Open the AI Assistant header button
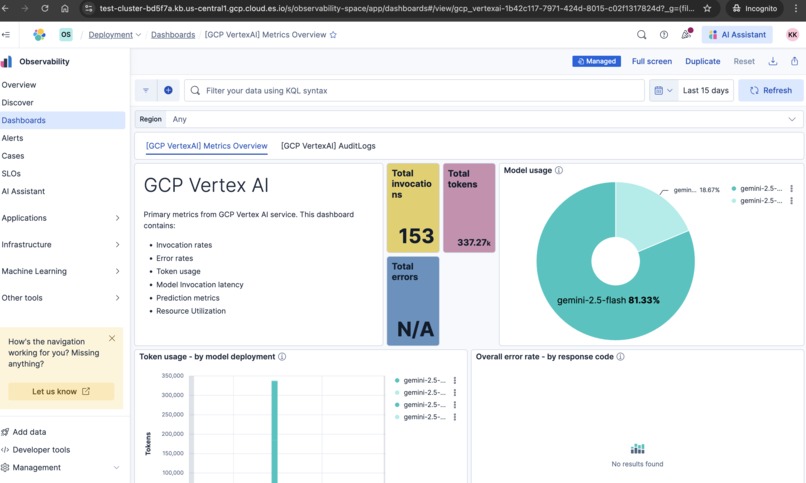 pos(737,34)
